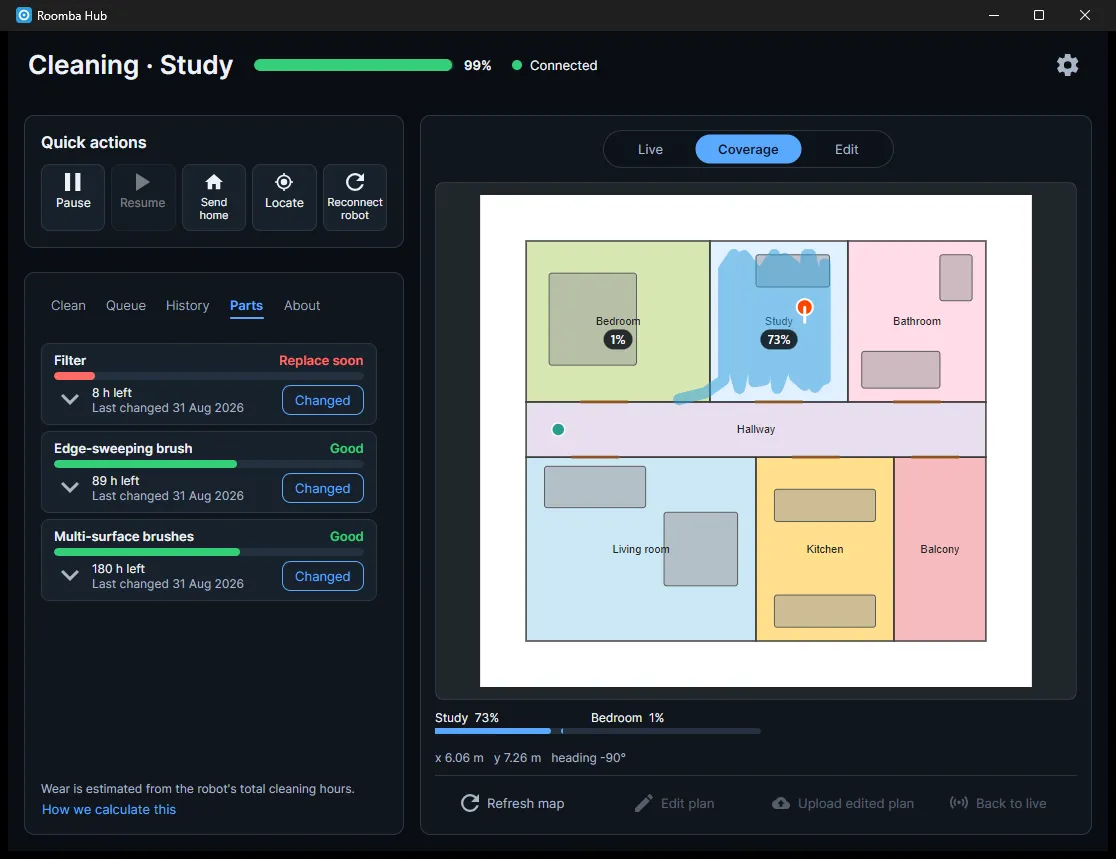Screen dimensions: 1116x859
Task: Expand the Filter part details
Action: (x=70, y=399)
